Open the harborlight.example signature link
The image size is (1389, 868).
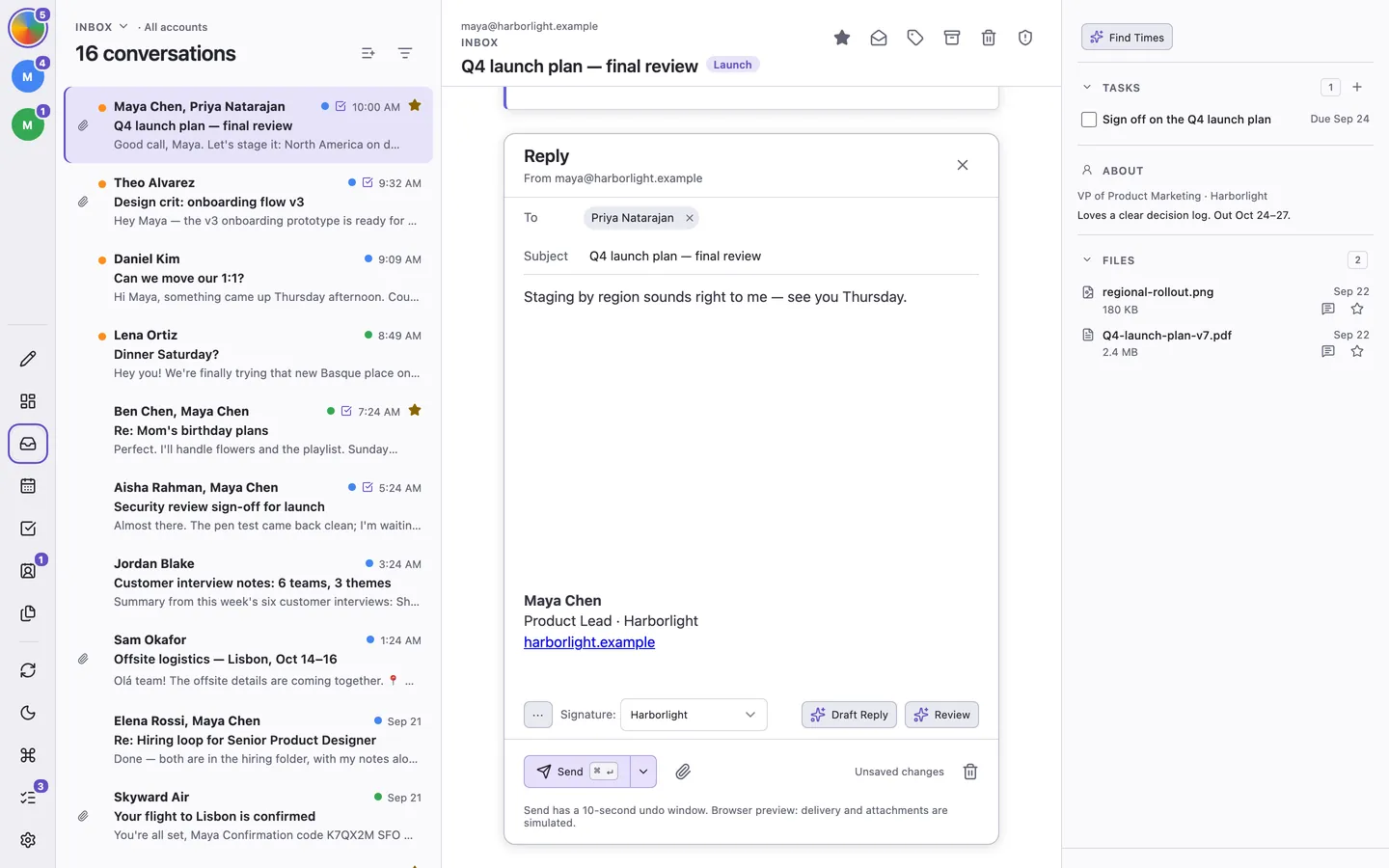589,642
